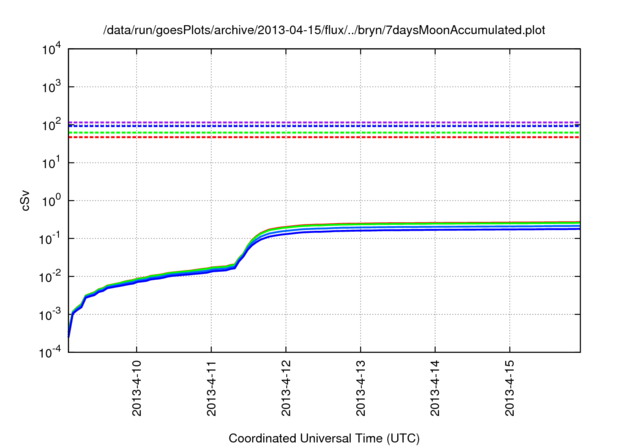The width and height of the screenshot is (640, 448).
Task: Click the 10^2 y-axis tick label
Action: tap(52, 124)
